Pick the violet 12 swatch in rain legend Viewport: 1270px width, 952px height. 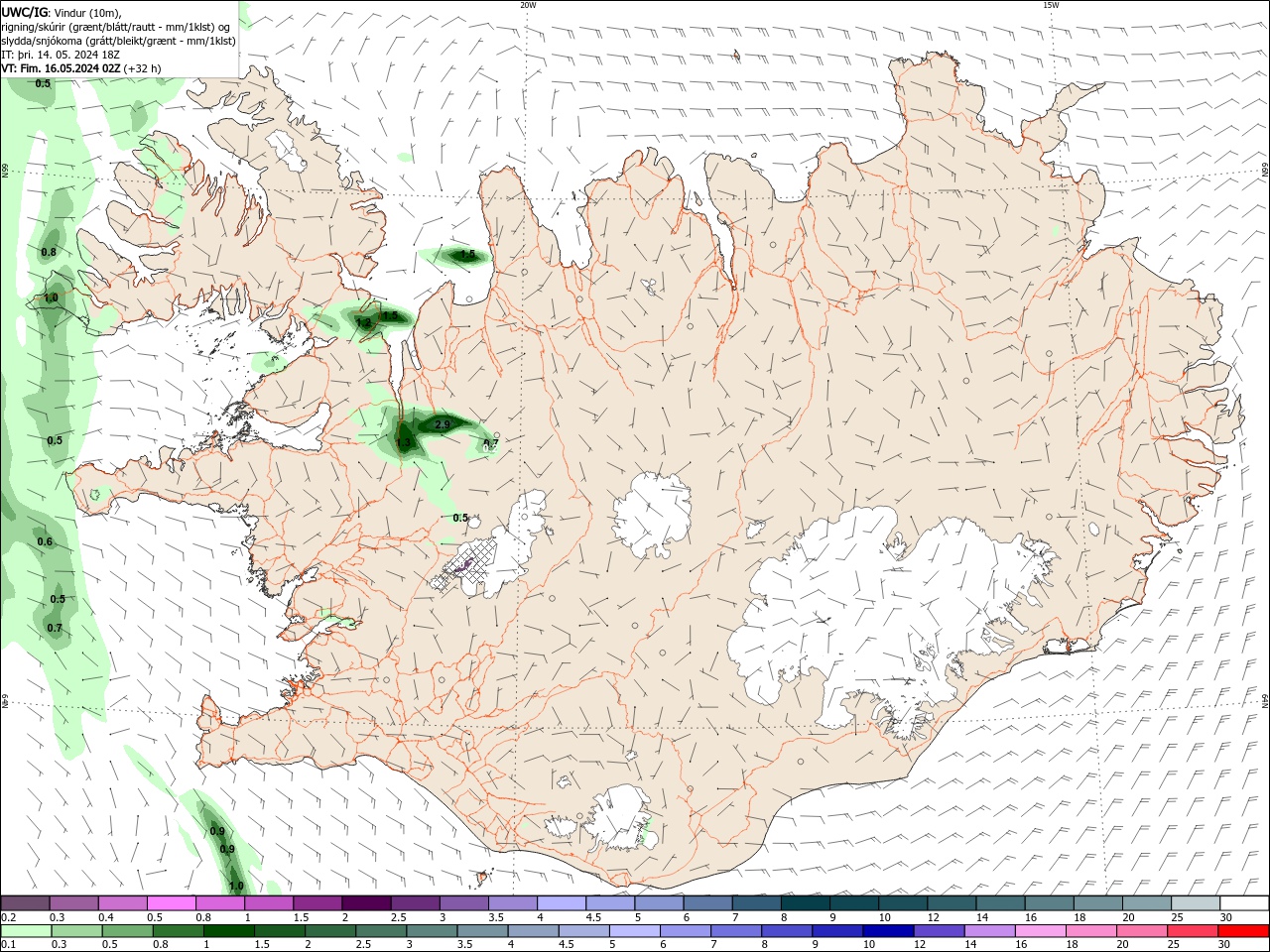(x=937, y=931)
